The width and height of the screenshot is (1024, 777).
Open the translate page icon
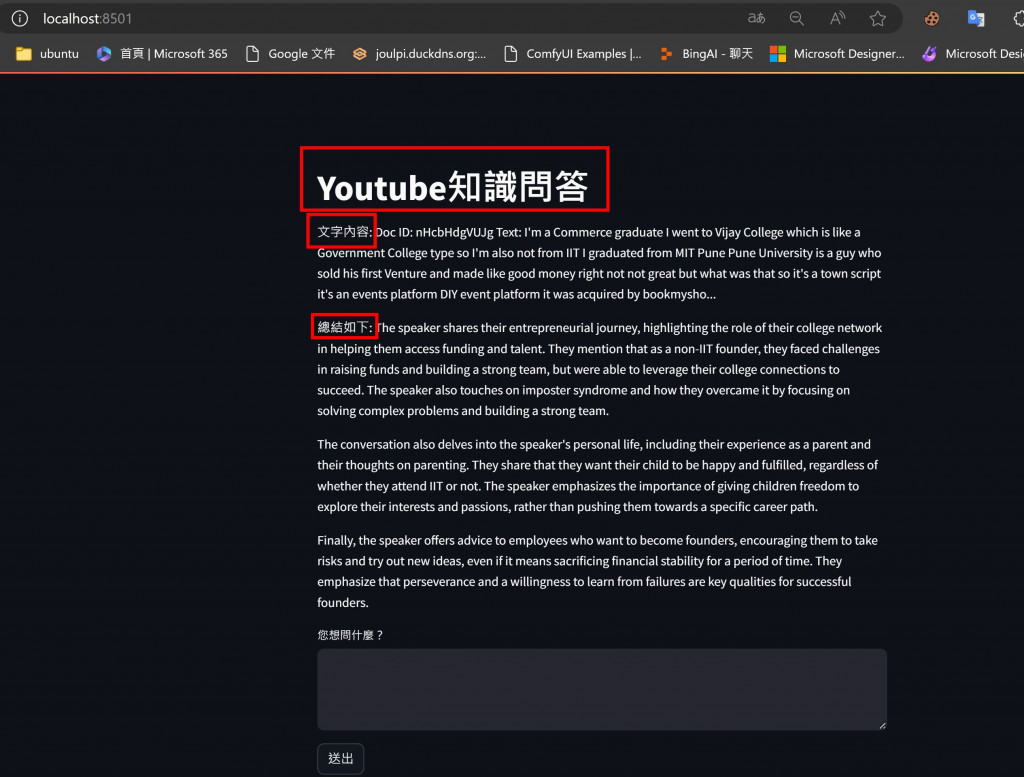(x=756, y=18)
